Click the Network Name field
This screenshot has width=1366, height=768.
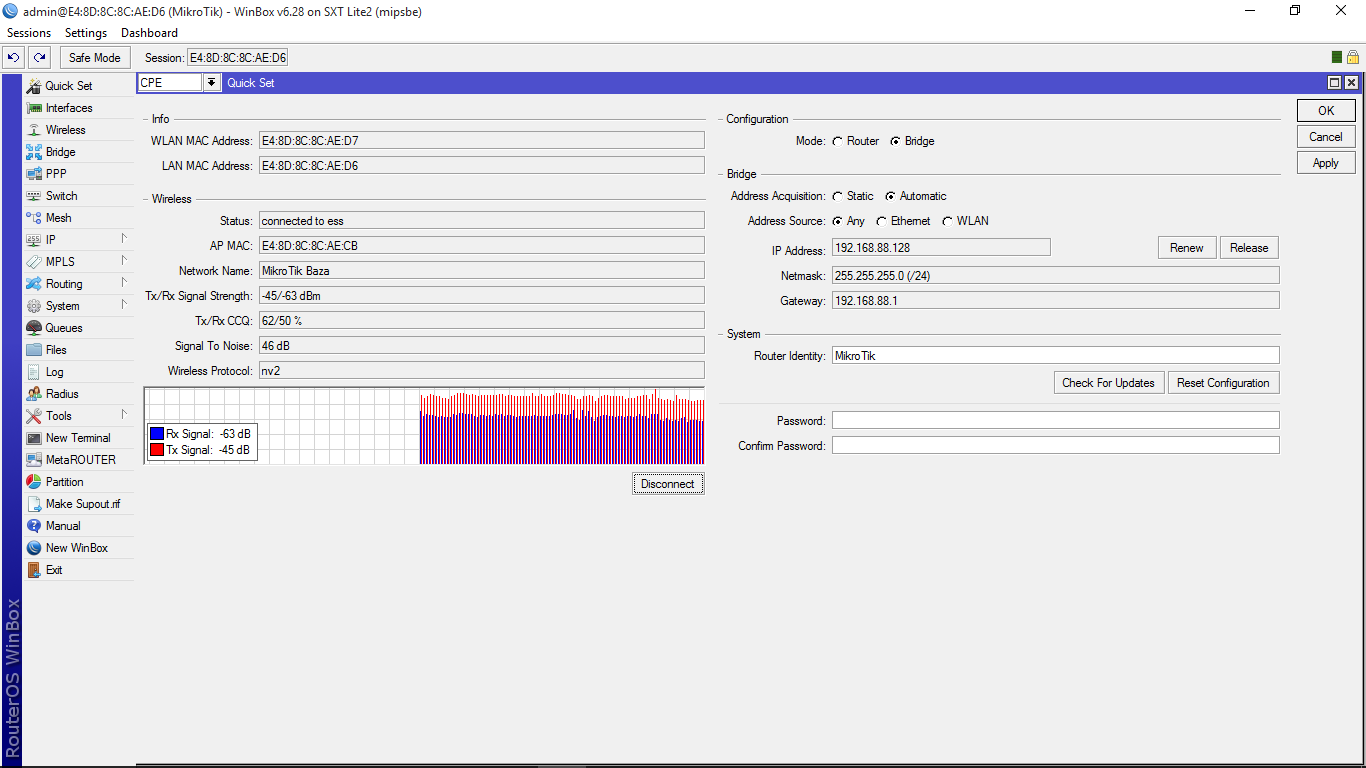(x=481, y=270)
